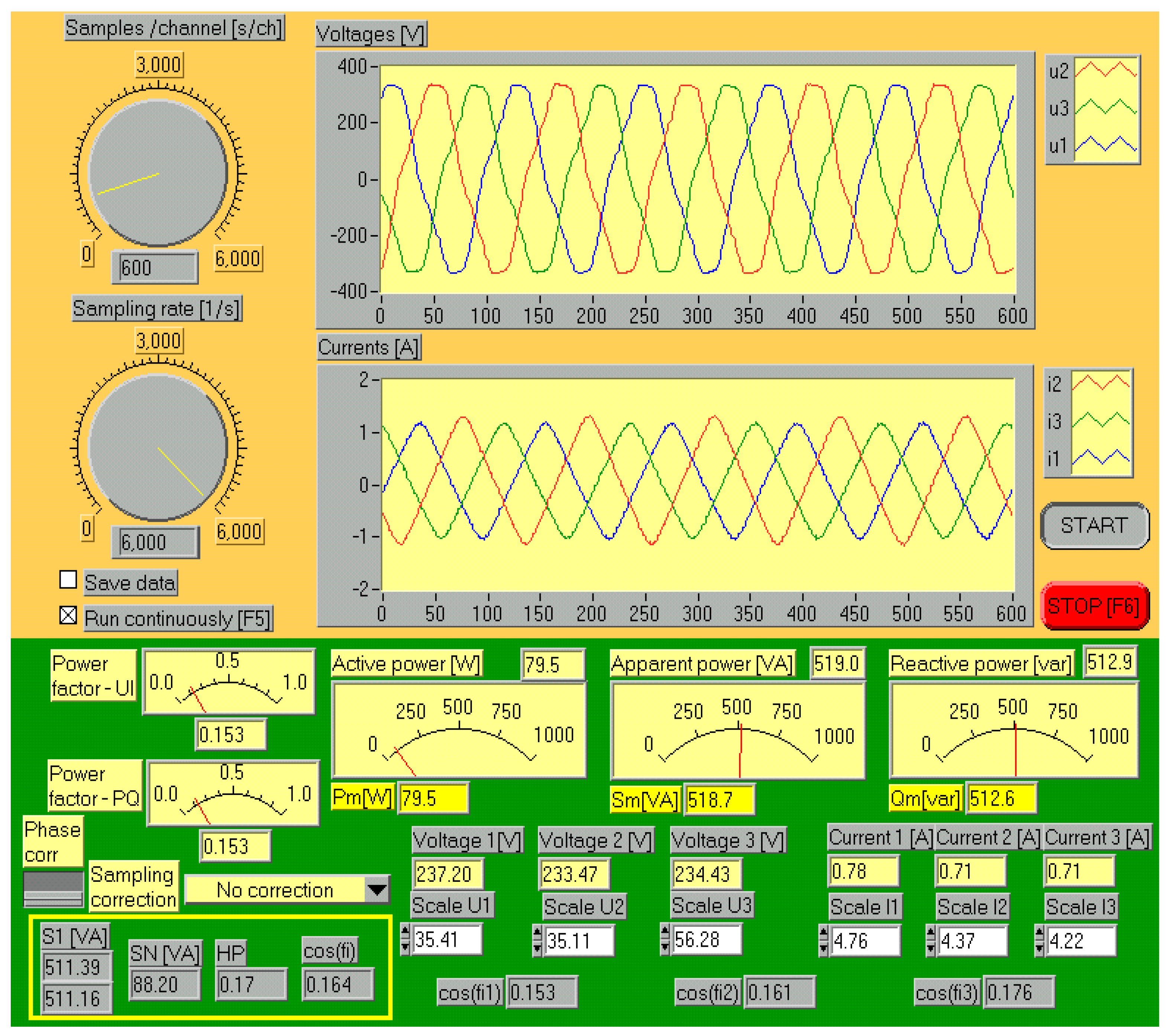Viewport: 1171px width, 1036px height.
Task: Decrement the Scale I3 stepper arrow
Action: (1039, 948)
